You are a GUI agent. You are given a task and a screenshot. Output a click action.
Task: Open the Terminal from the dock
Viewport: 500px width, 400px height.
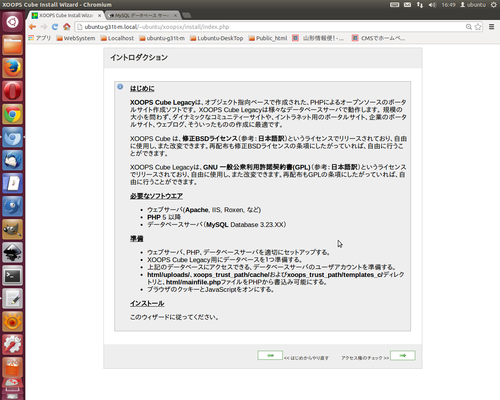[12, 275]
